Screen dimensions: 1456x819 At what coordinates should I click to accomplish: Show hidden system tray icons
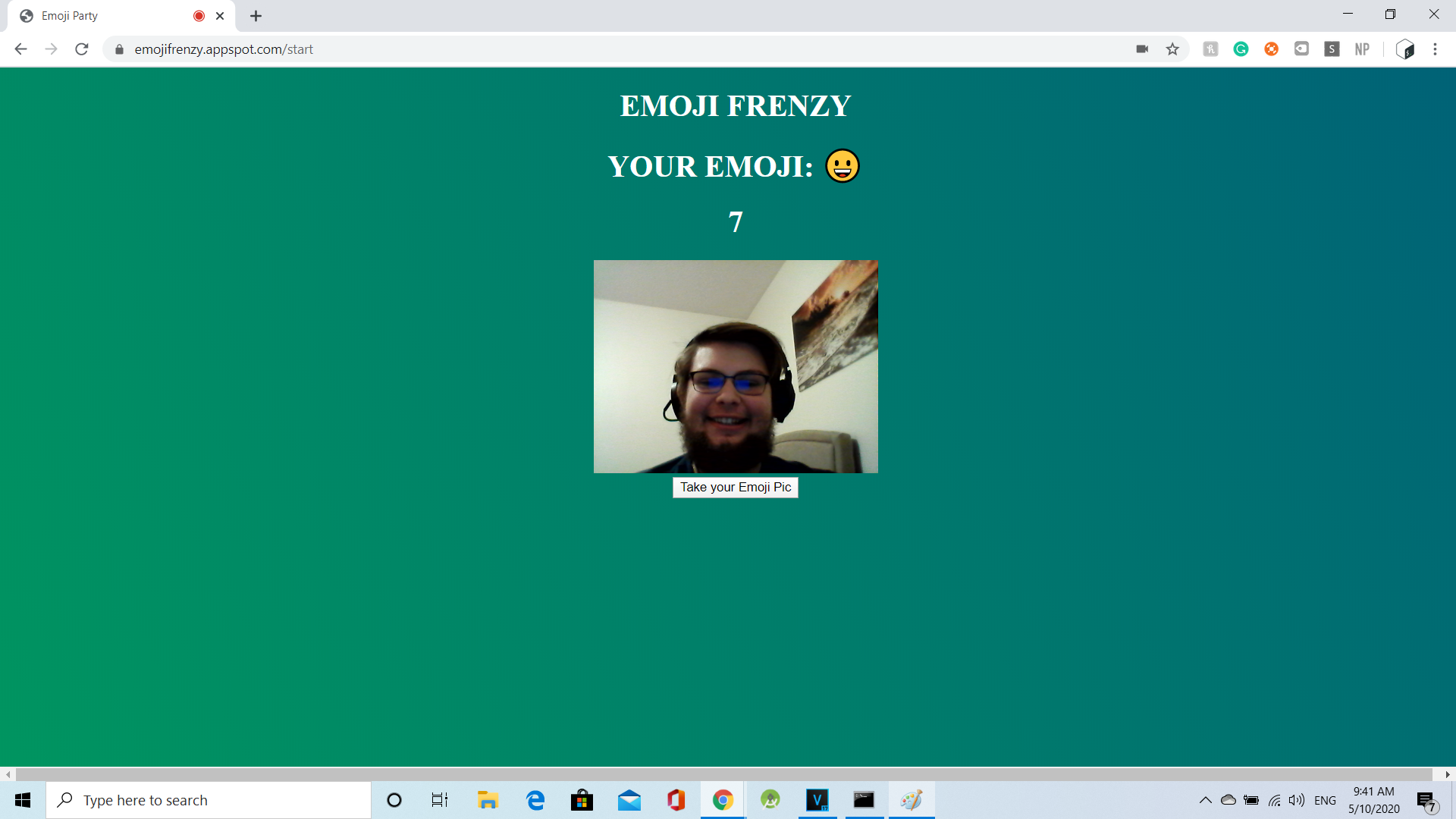pyautogui.click(x=1205, y=800)
